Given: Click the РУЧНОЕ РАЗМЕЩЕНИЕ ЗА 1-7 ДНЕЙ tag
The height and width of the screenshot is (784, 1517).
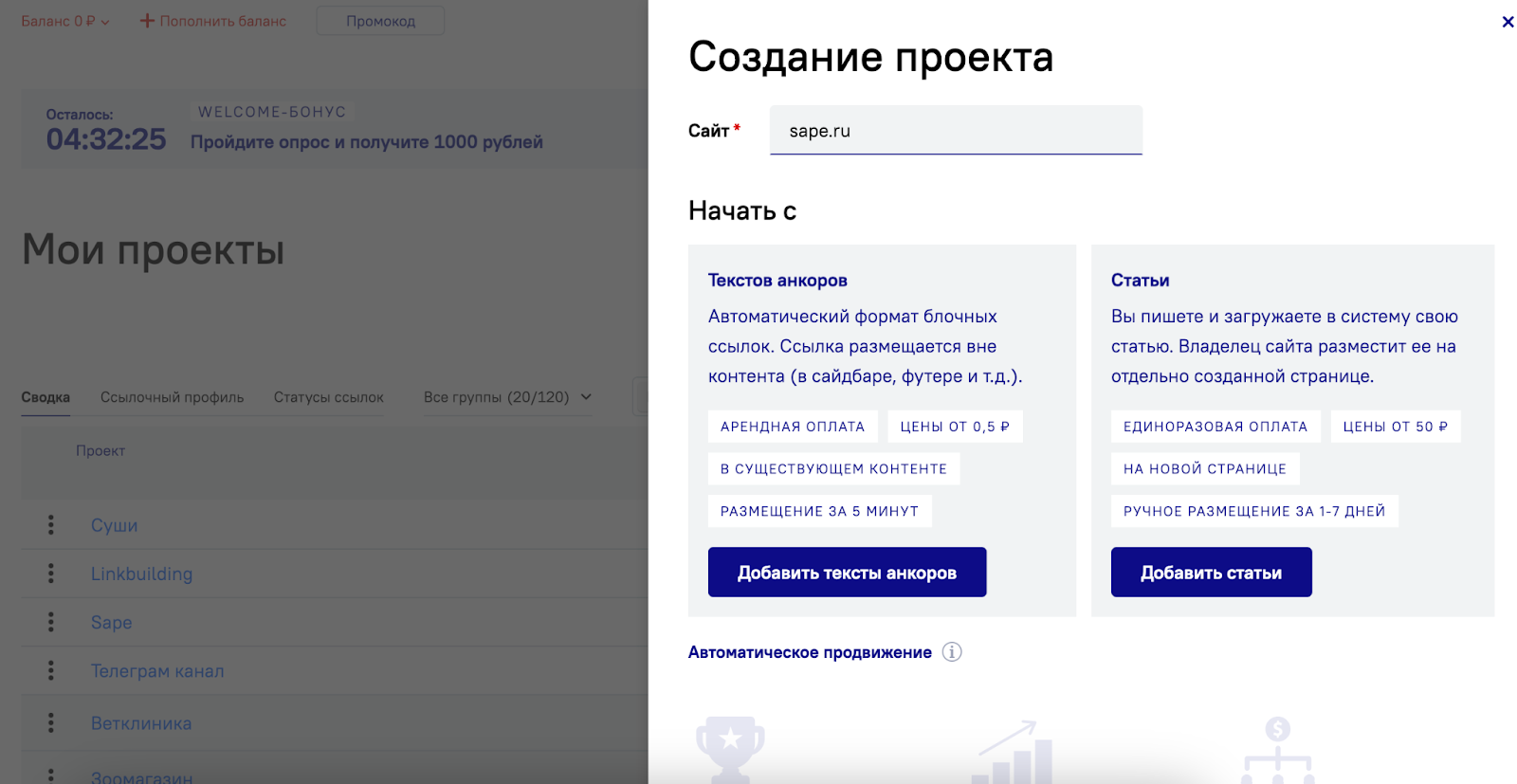Looking at the screenshot, I should pos(1254,511).
